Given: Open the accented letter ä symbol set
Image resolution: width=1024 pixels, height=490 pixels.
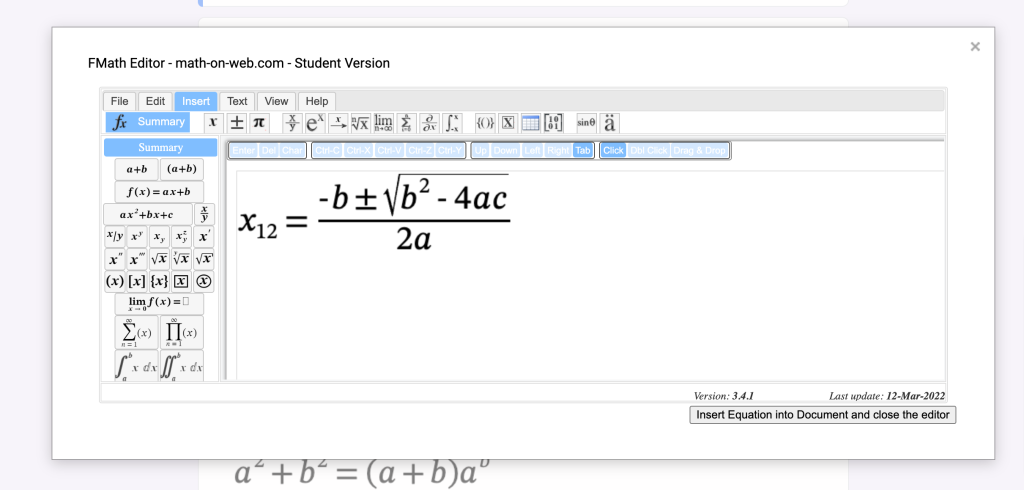Looking at the screenshot, I should tap(609, 122).
